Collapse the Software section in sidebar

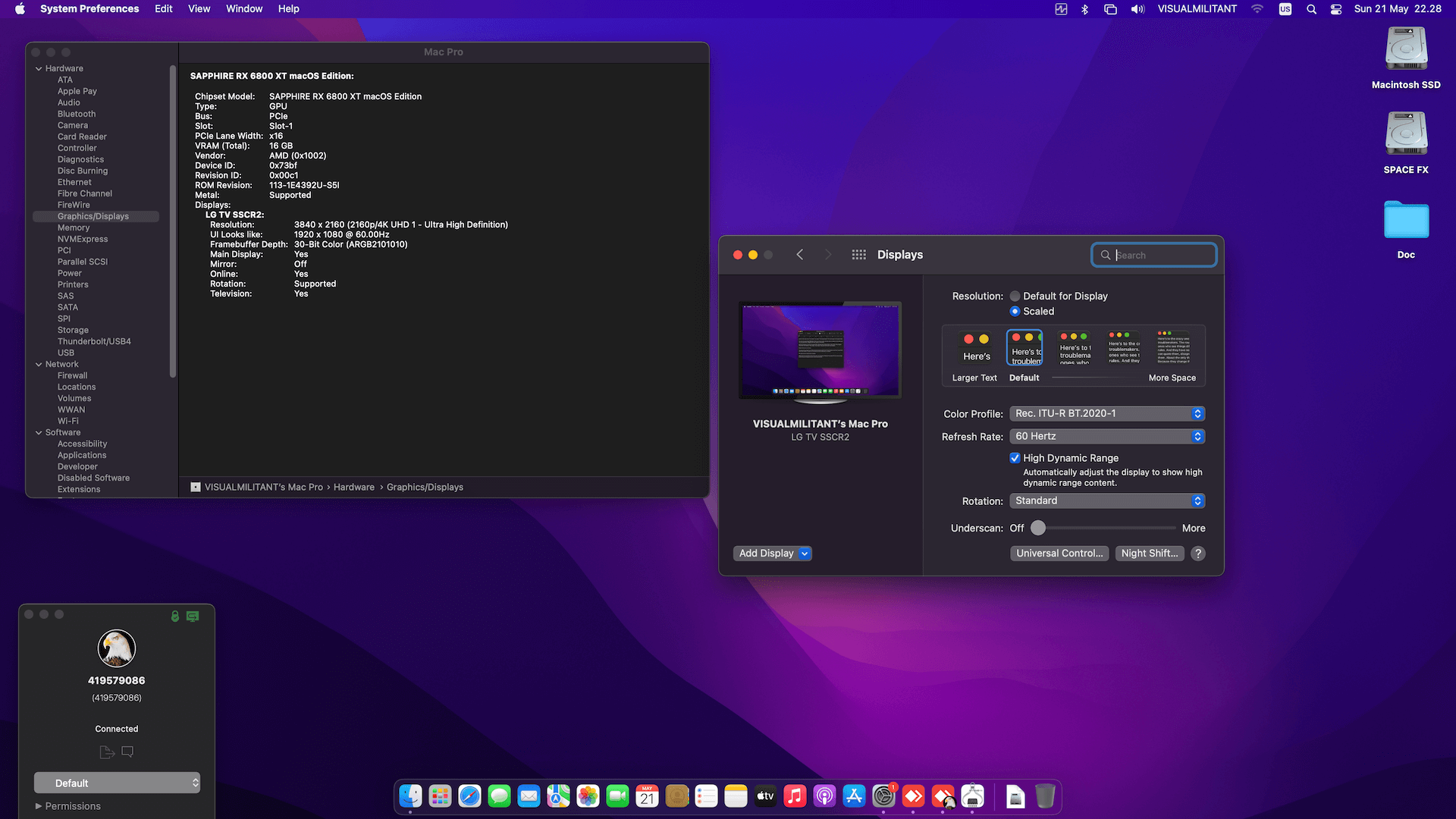click(39, 433)
